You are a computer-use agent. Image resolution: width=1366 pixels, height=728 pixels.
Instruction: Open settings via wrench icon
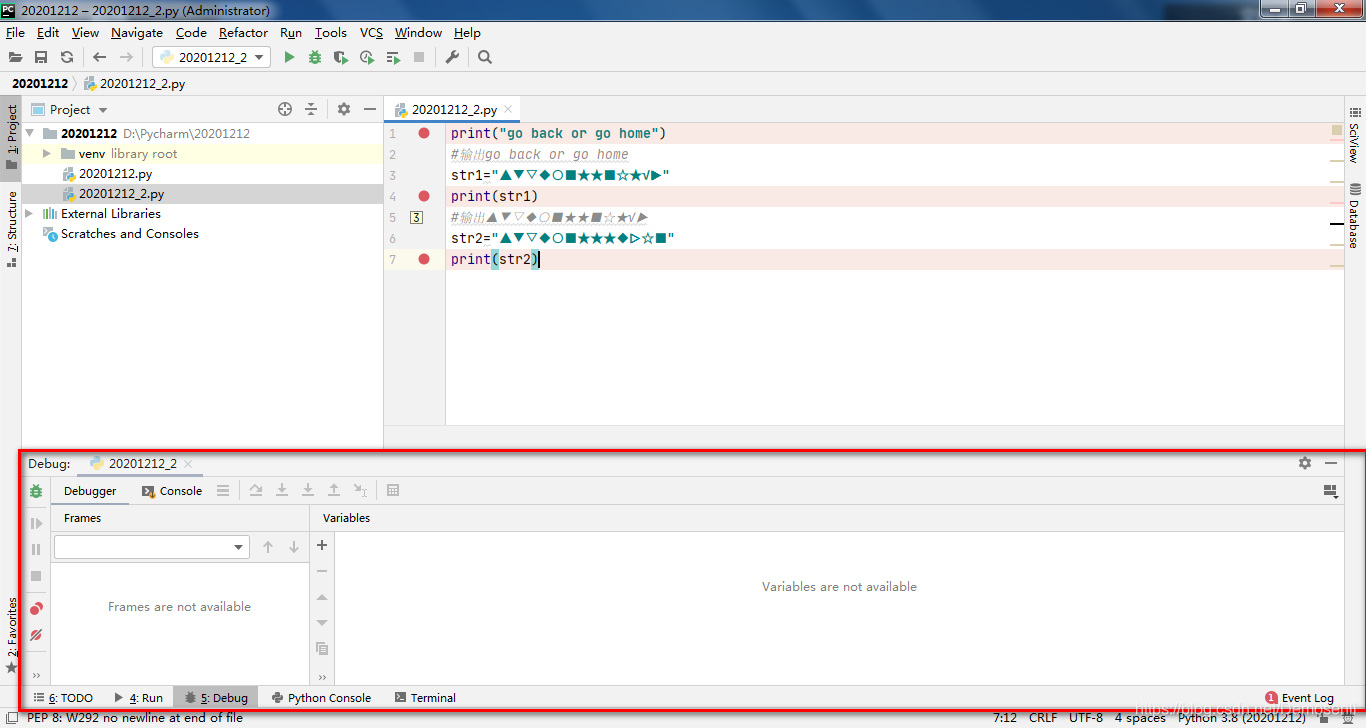[x=452, y=58]
